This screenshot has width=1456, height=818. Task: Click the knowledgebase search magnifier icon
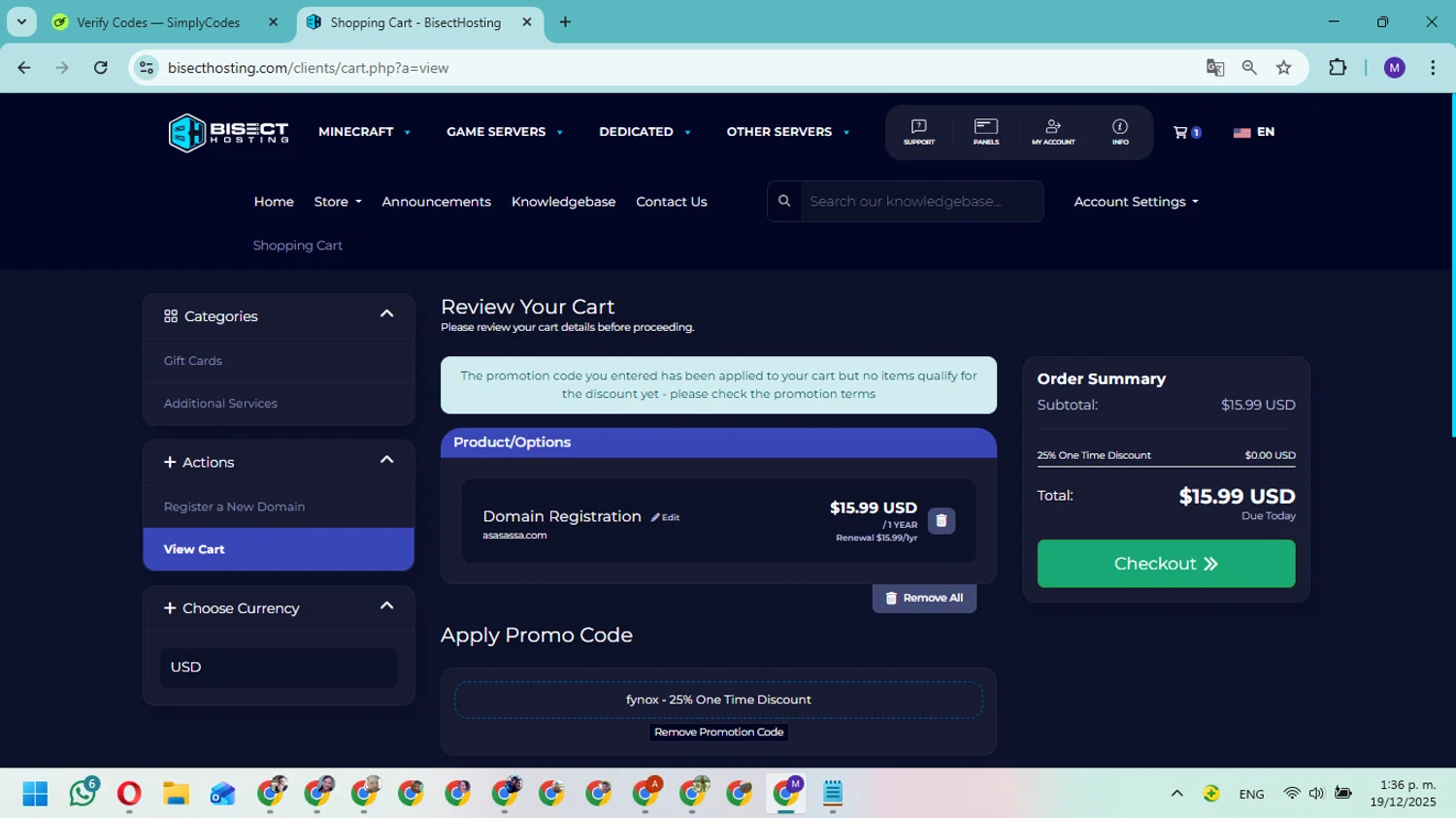click(784, 201)
